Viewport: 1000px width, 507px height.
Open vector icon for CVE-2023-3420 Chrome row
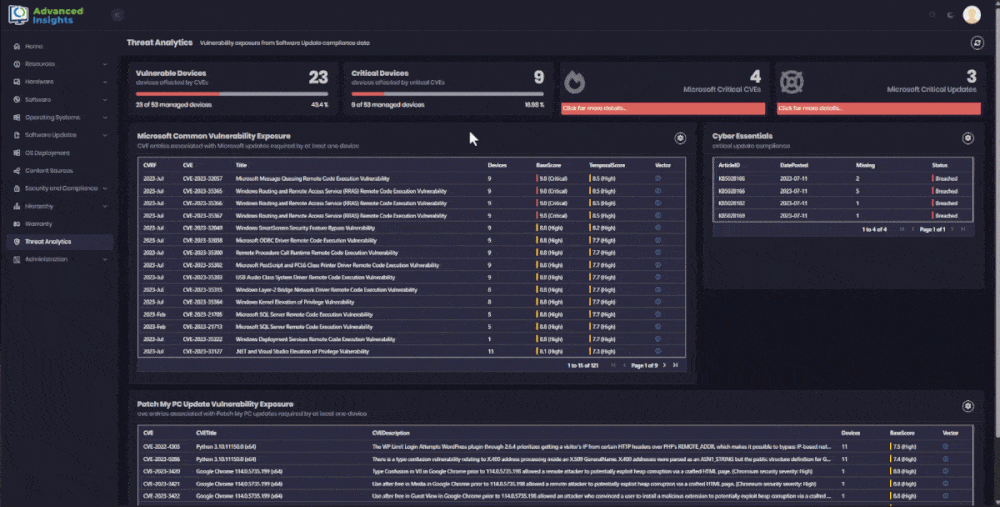pos(945,471)
